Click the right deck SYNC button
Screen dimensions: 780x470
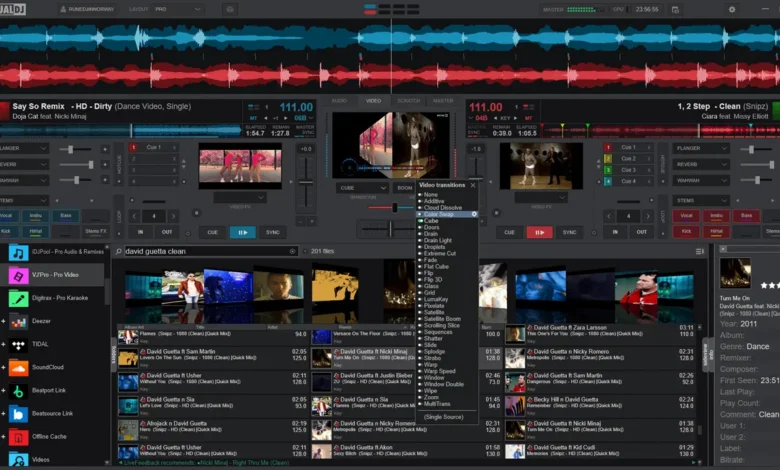(x=570, y=232)
